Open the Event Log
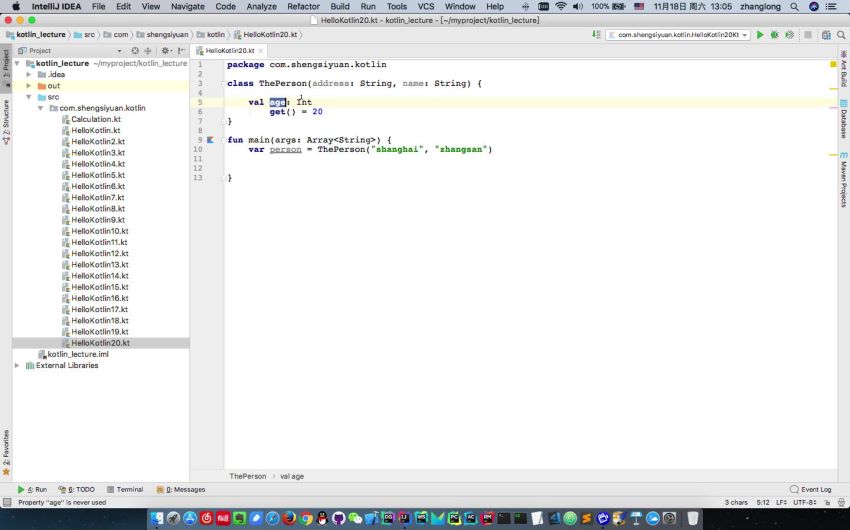The image size is (850, 530). coord(810,489)
